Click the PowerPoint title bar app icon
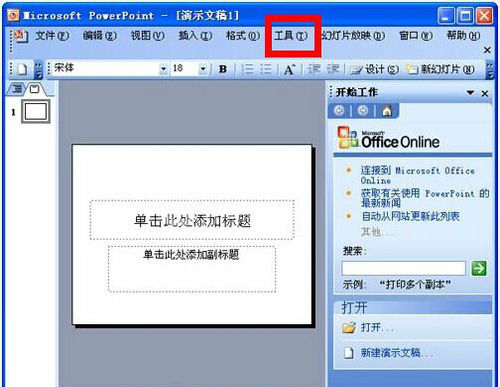 coord(13,15)
